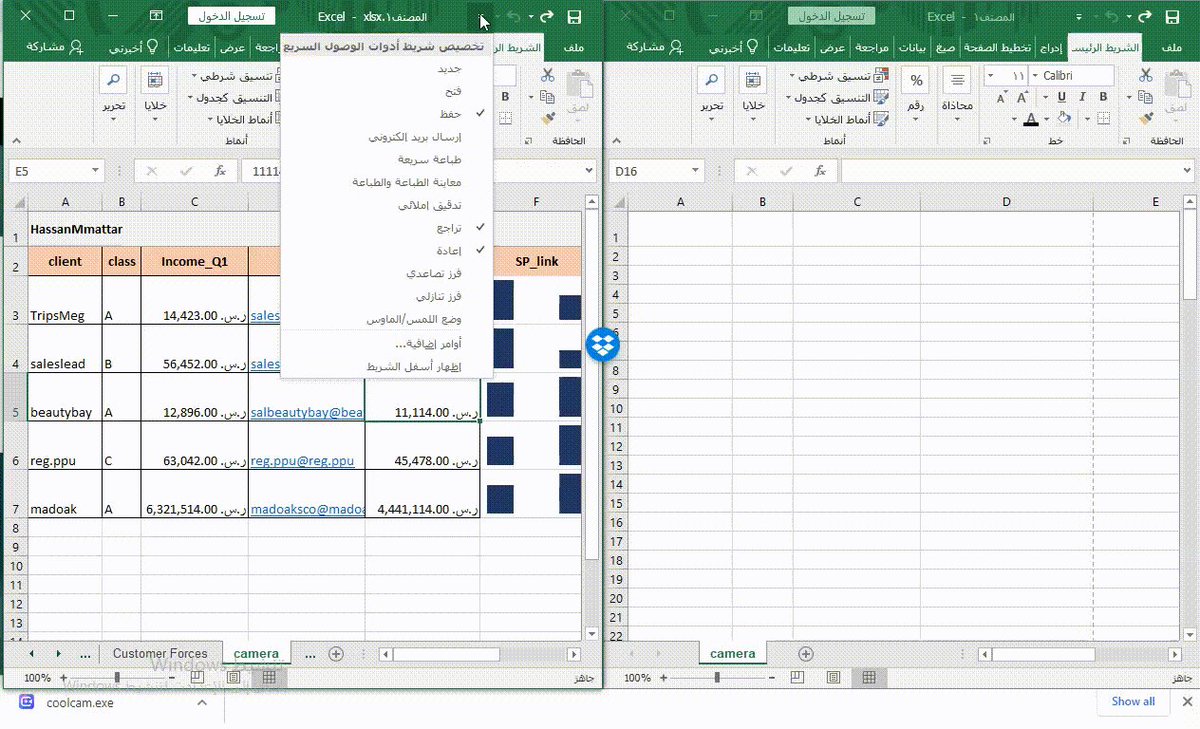Select Customer Forces sheet tab

(160, 653)
